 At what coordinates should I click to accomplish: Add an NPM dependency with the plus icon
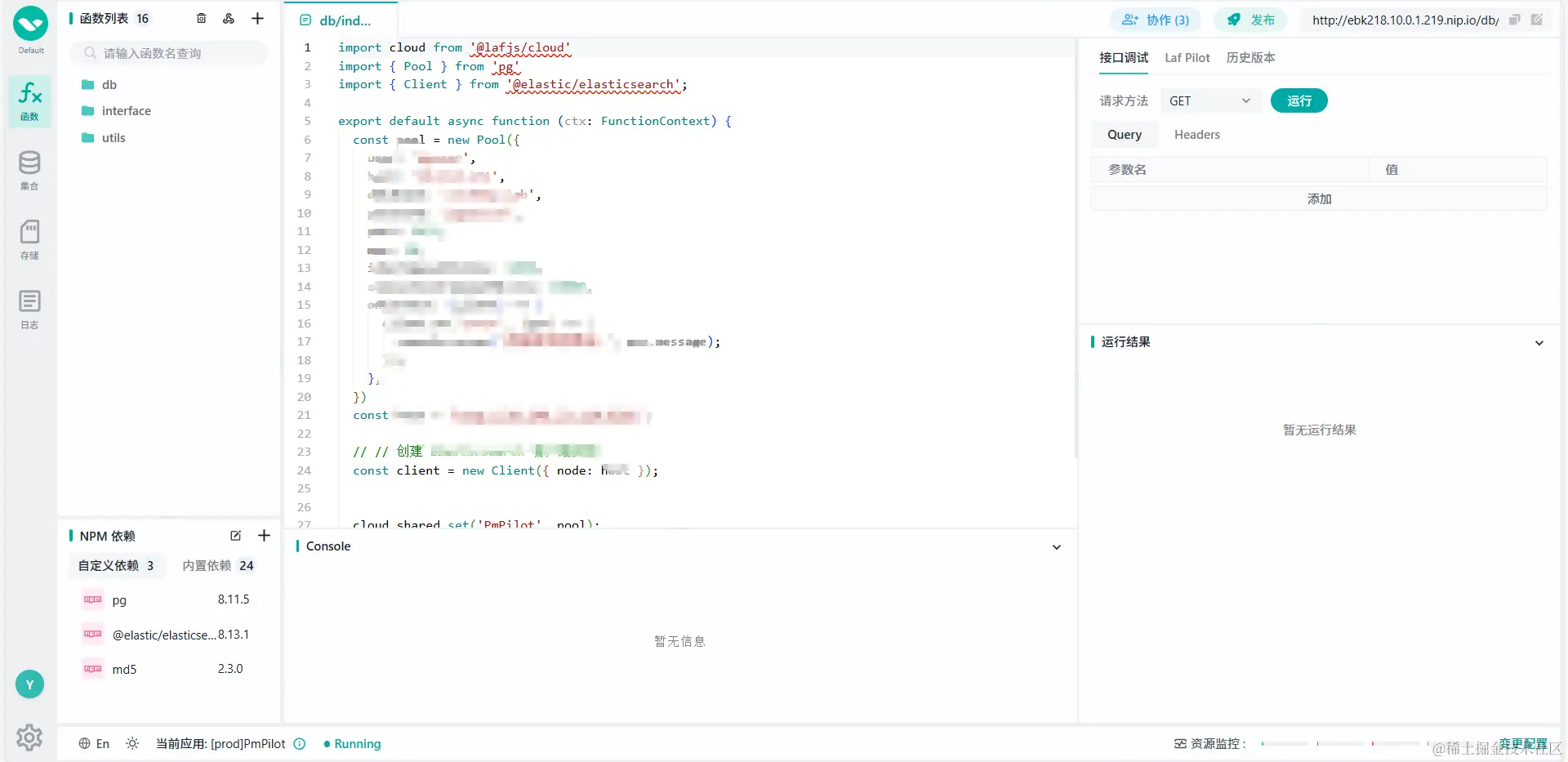(x=264, y=536)
